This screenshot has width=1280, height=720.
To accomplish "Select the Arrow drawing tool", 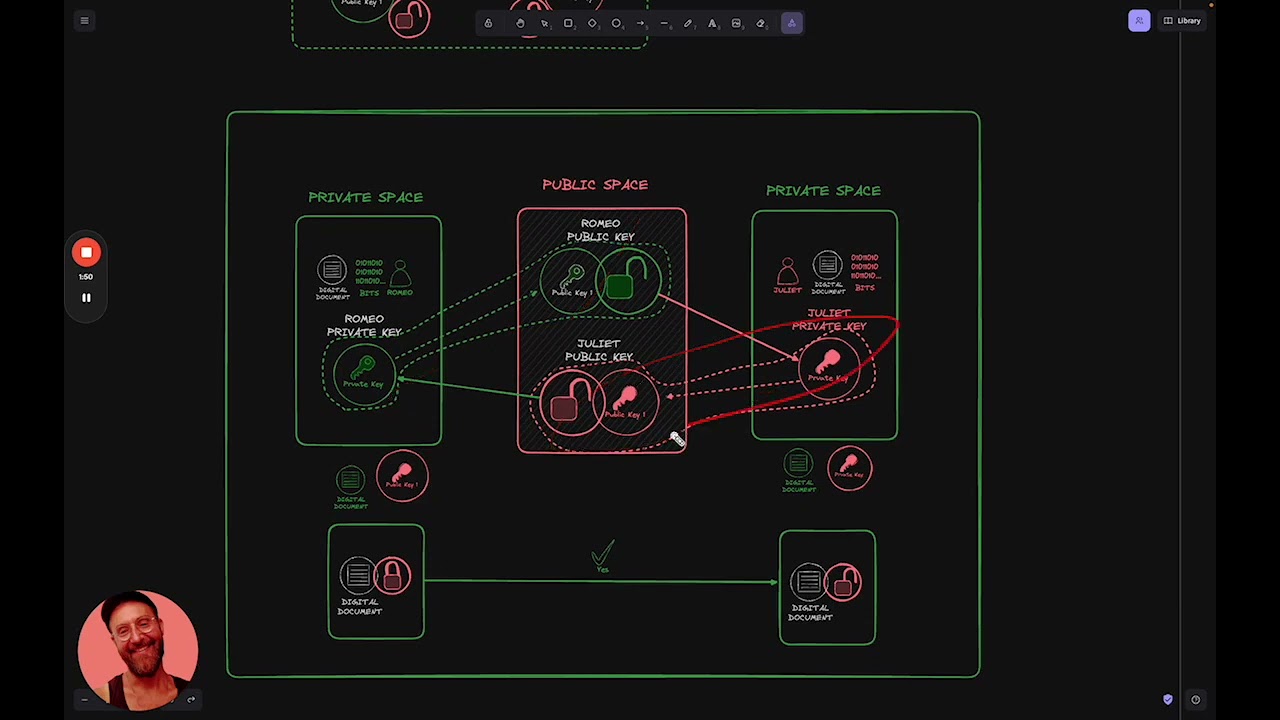I will (640, 23).
